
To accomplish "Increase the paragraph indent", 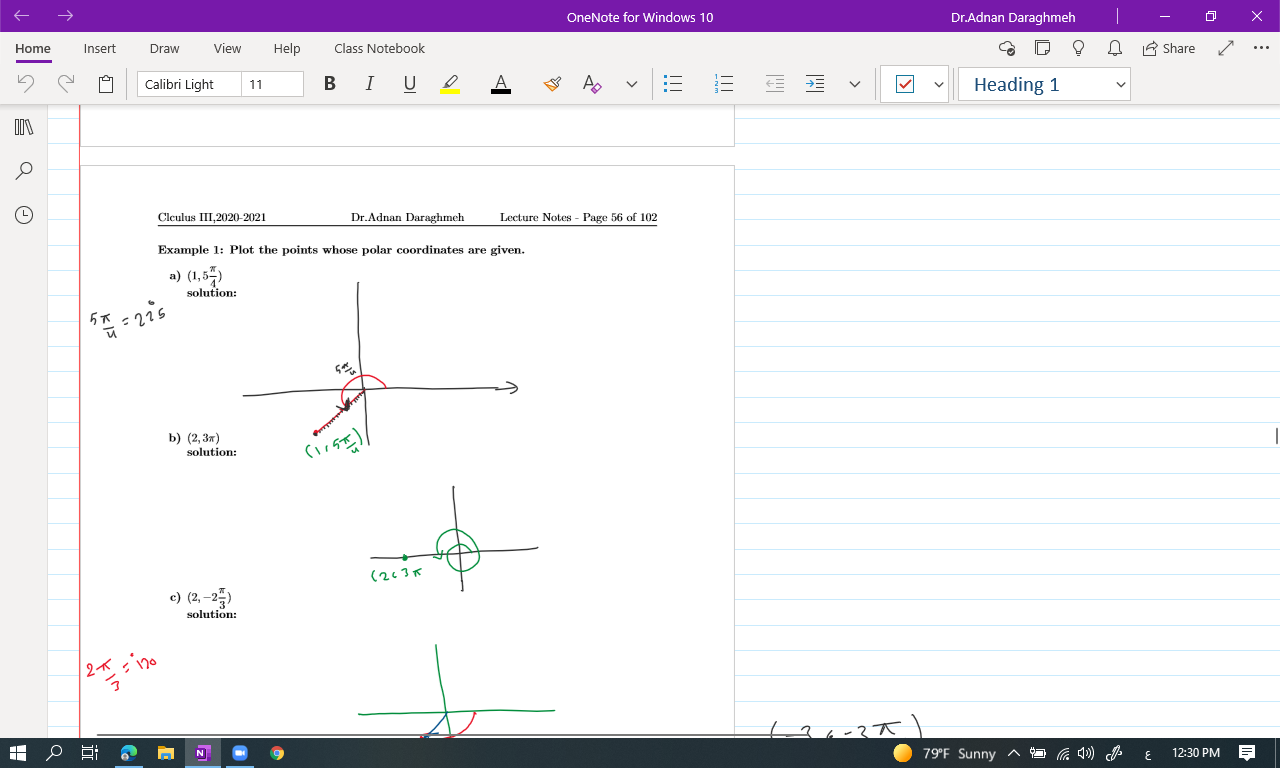I will coord(815,84).
